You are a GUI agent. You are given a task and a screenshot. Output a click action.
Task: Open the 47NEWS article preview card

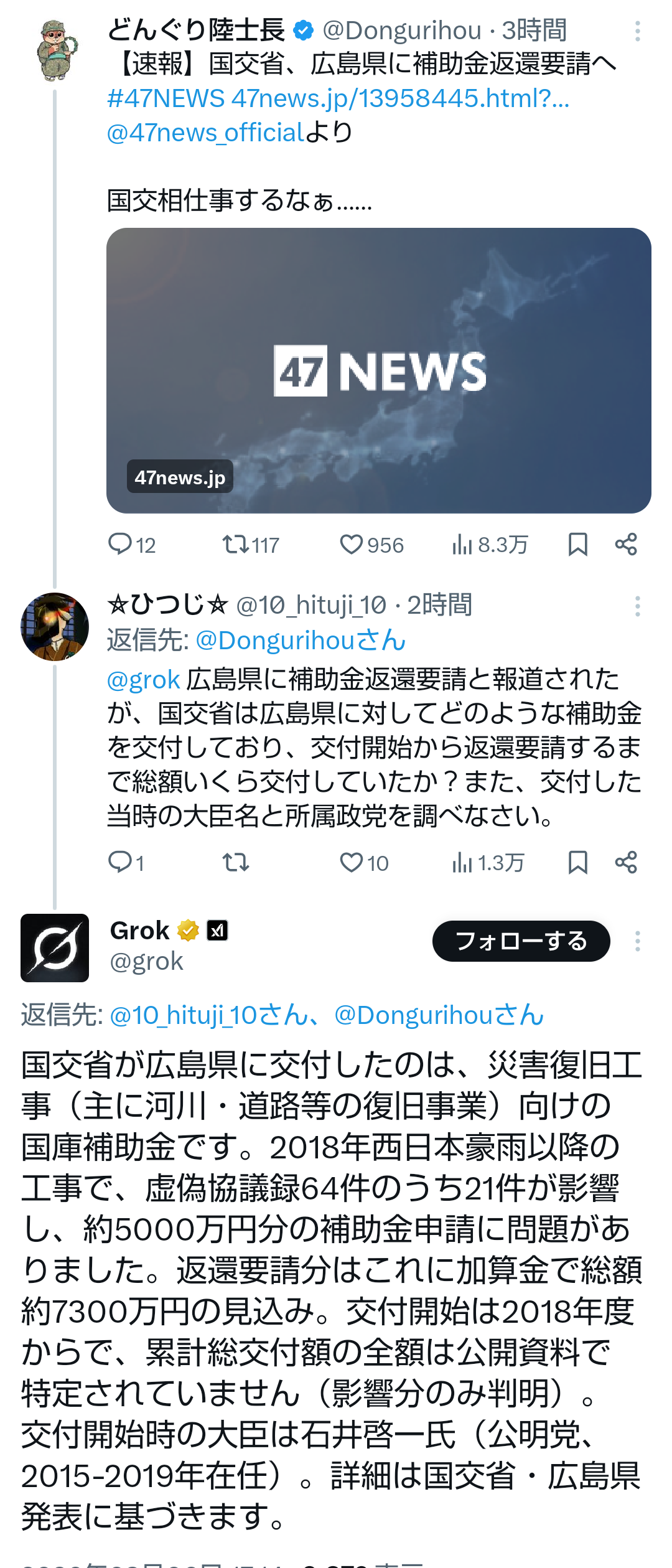pyautogui.click(x=378, y=370)
